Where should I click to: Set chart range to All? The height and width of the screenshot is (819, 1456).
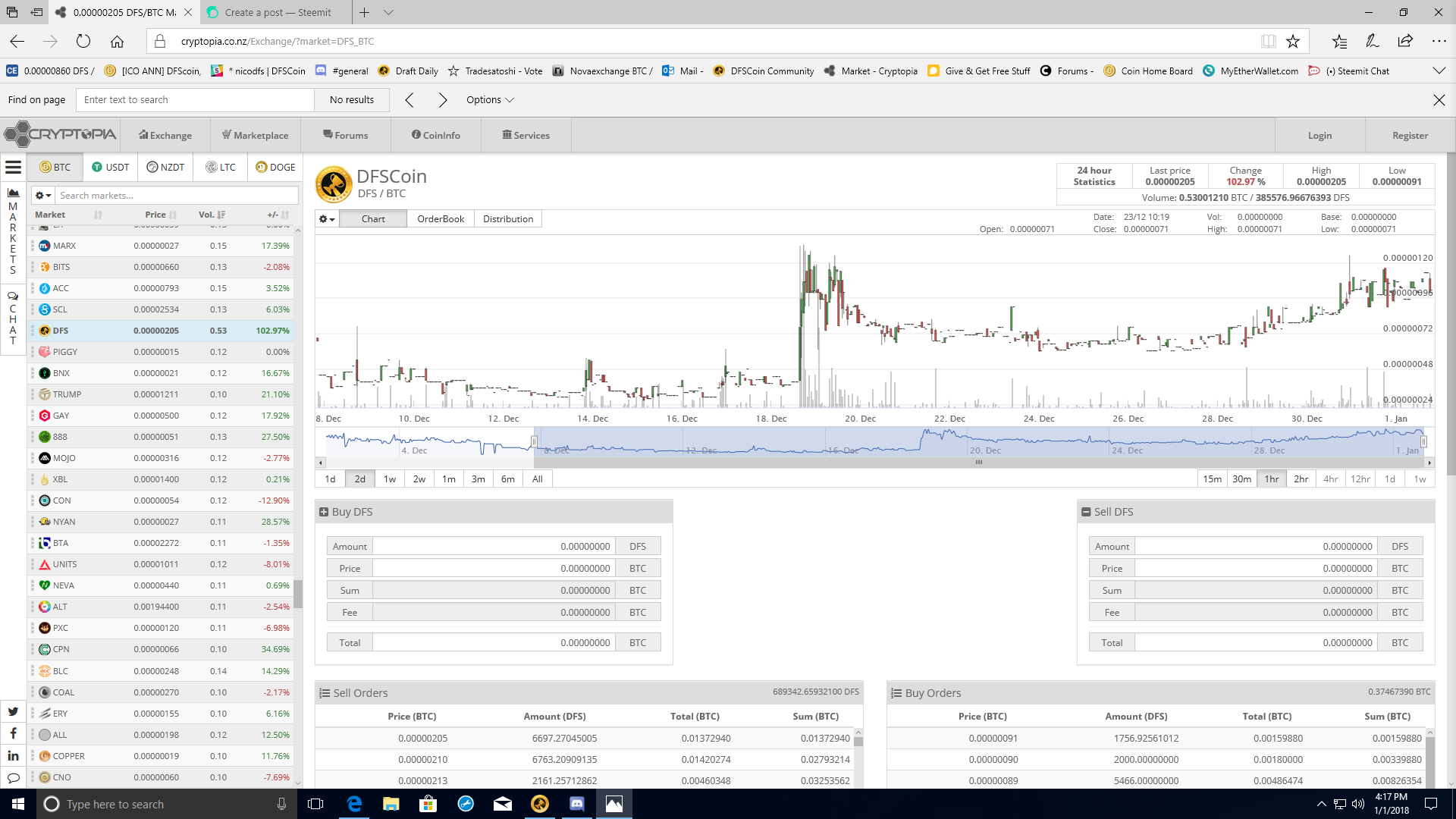538,479
